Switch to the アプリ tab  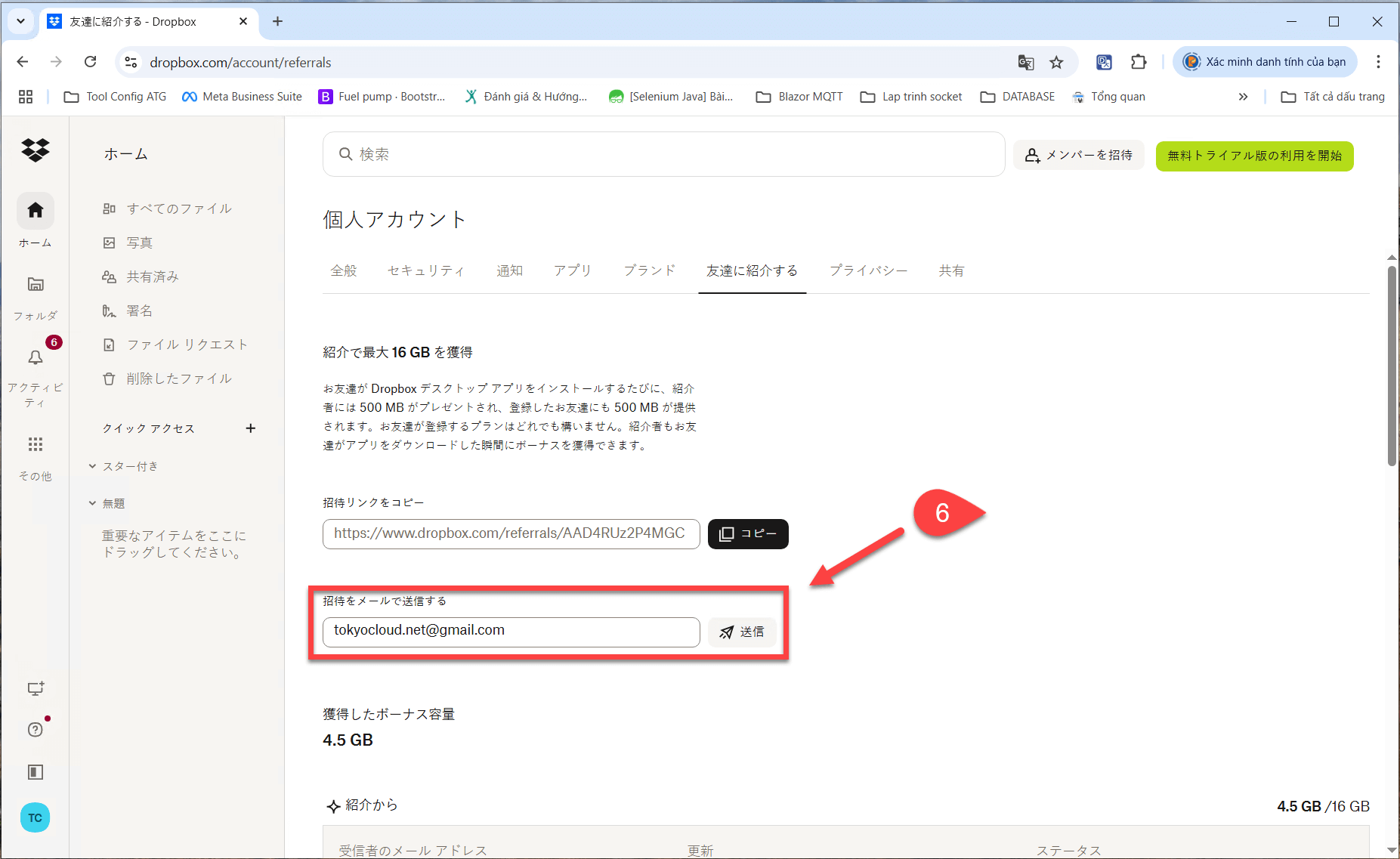(x=573, y=270)
